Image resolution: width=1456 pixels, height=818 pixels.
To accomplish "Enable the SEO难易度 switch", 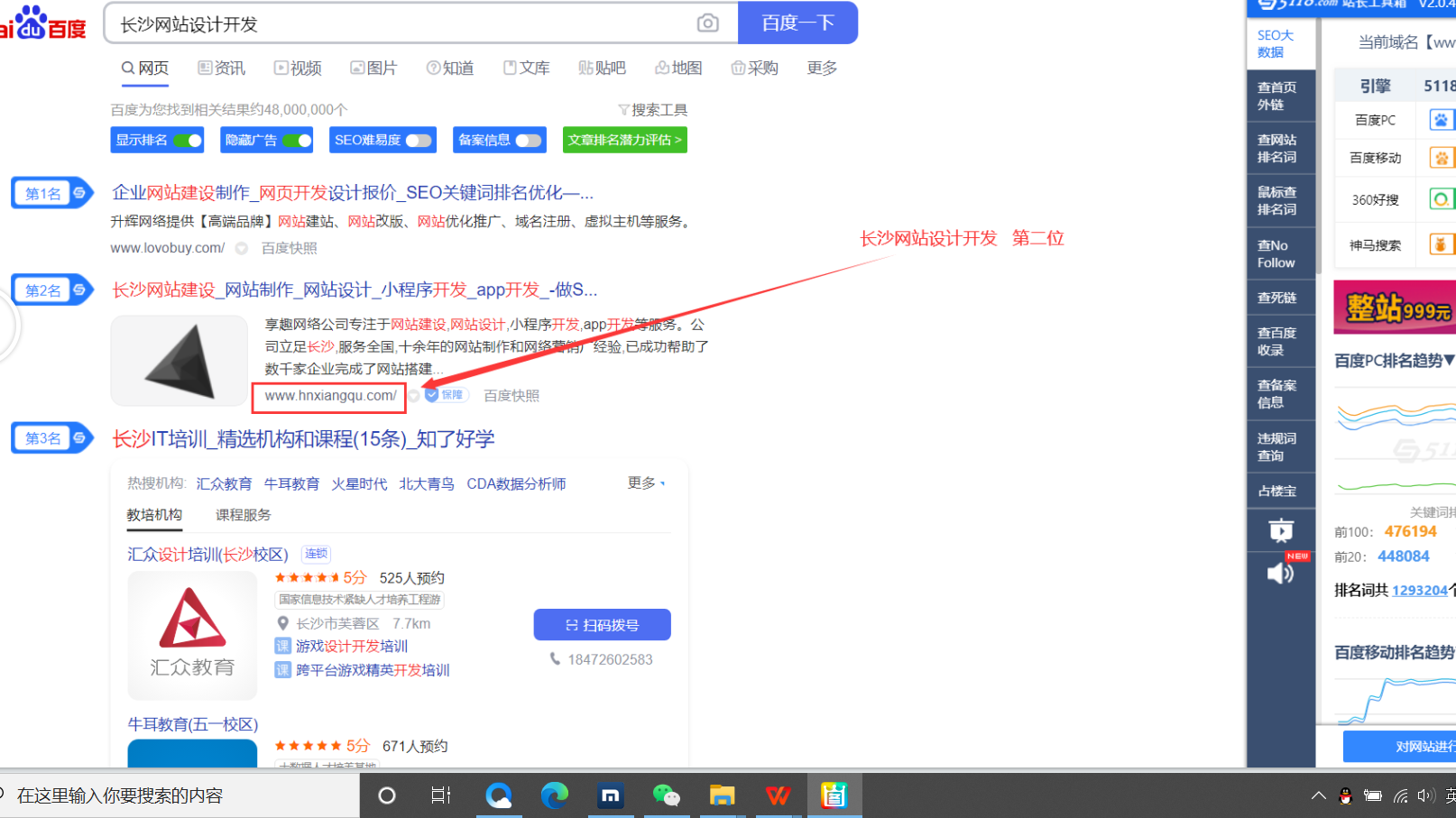I will pyautogui.click(x=419, y=141).
